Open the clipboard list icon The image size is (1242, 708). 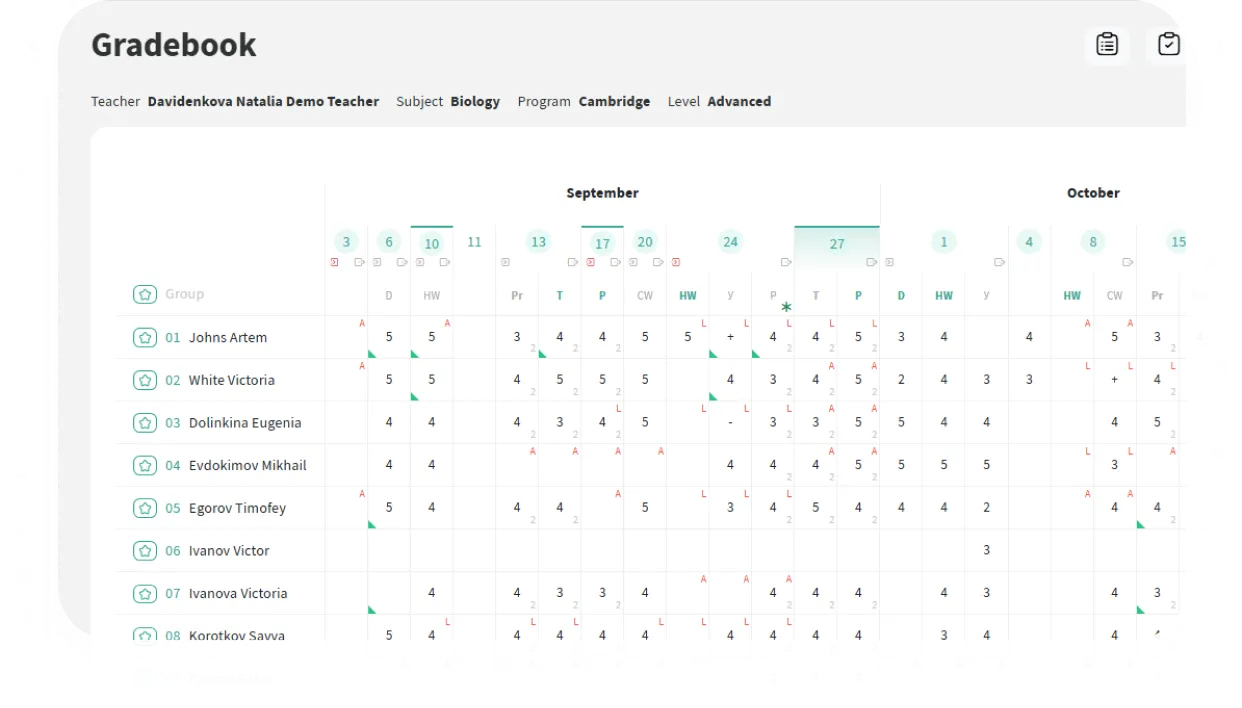click(1107, 45)
